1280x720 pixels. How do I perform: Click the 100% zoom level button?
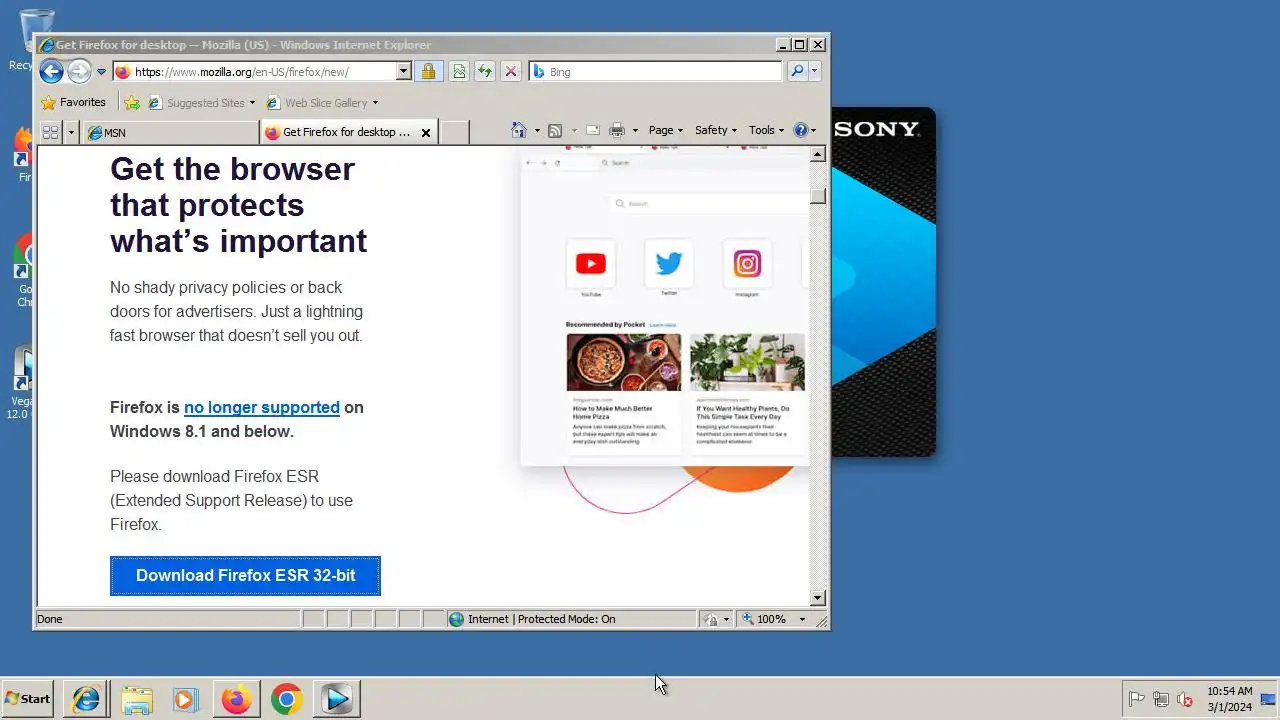pos(765,619)
